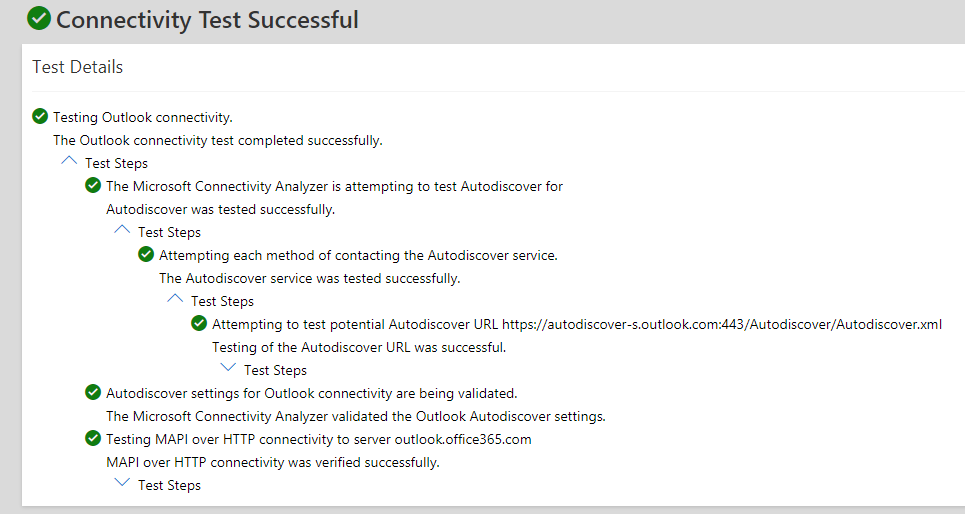Click the Test Details heading

78,66
